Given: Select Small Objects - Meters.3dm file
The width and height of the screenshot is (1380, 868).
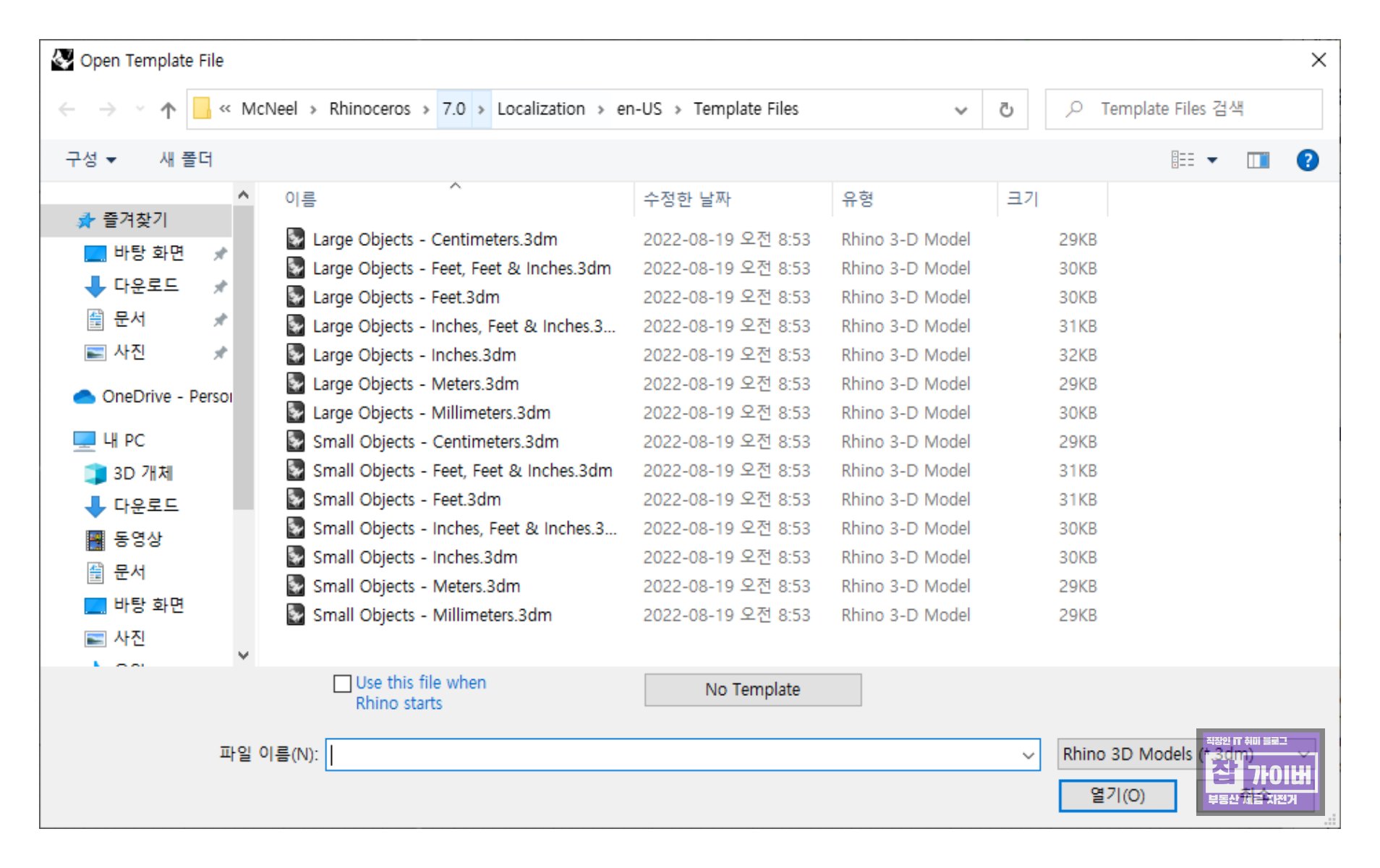Looking at the screenshot, I should pos(416,587).
